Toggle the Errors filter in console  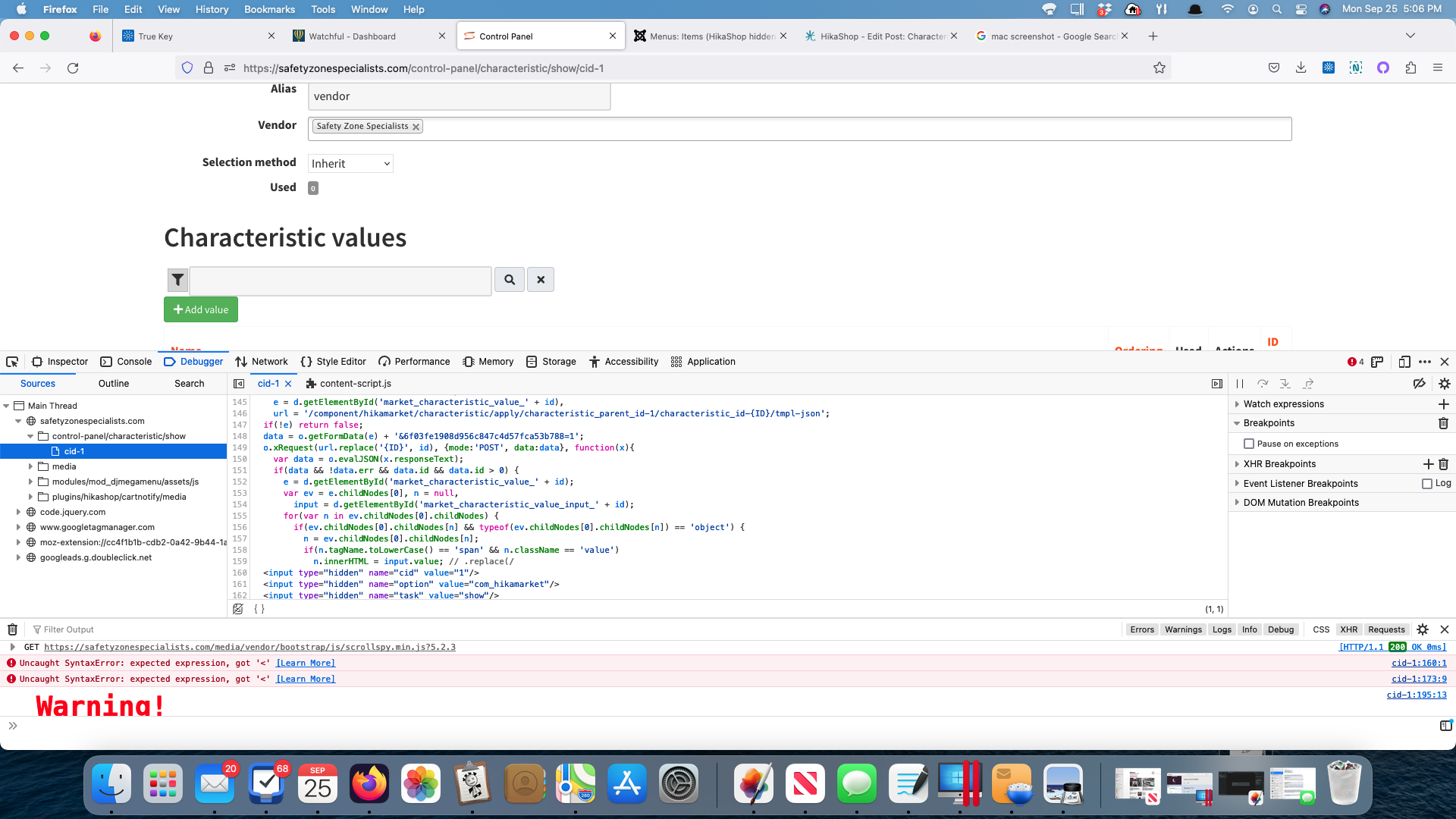(x=1141, y=629)
